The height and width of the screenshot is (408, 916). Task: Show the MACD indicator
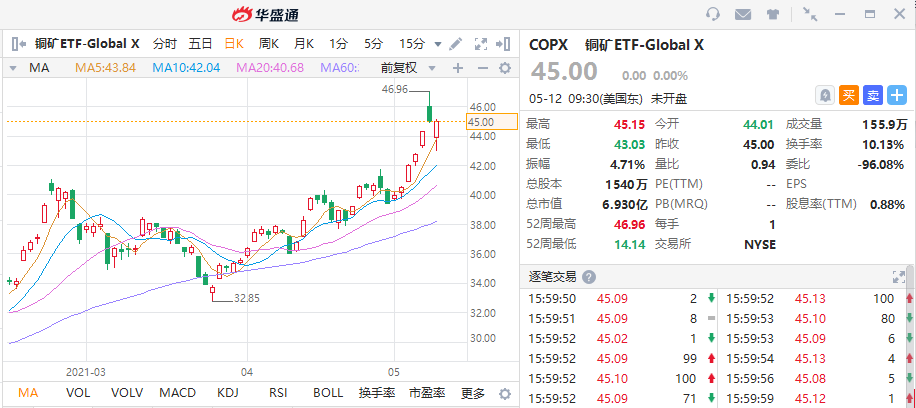(x=178, y=393)
